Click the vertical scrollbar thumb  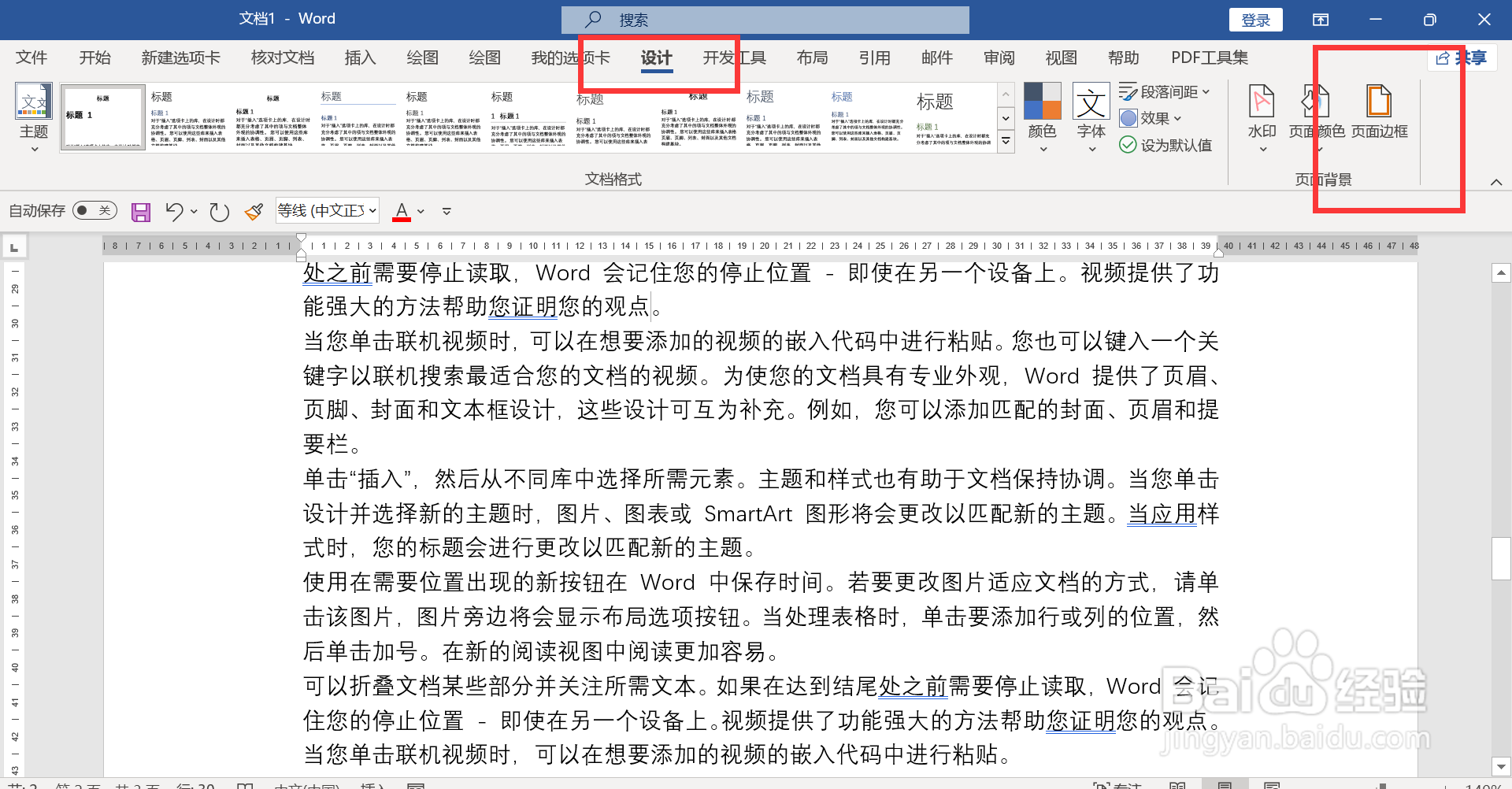tap(1501, 558)
